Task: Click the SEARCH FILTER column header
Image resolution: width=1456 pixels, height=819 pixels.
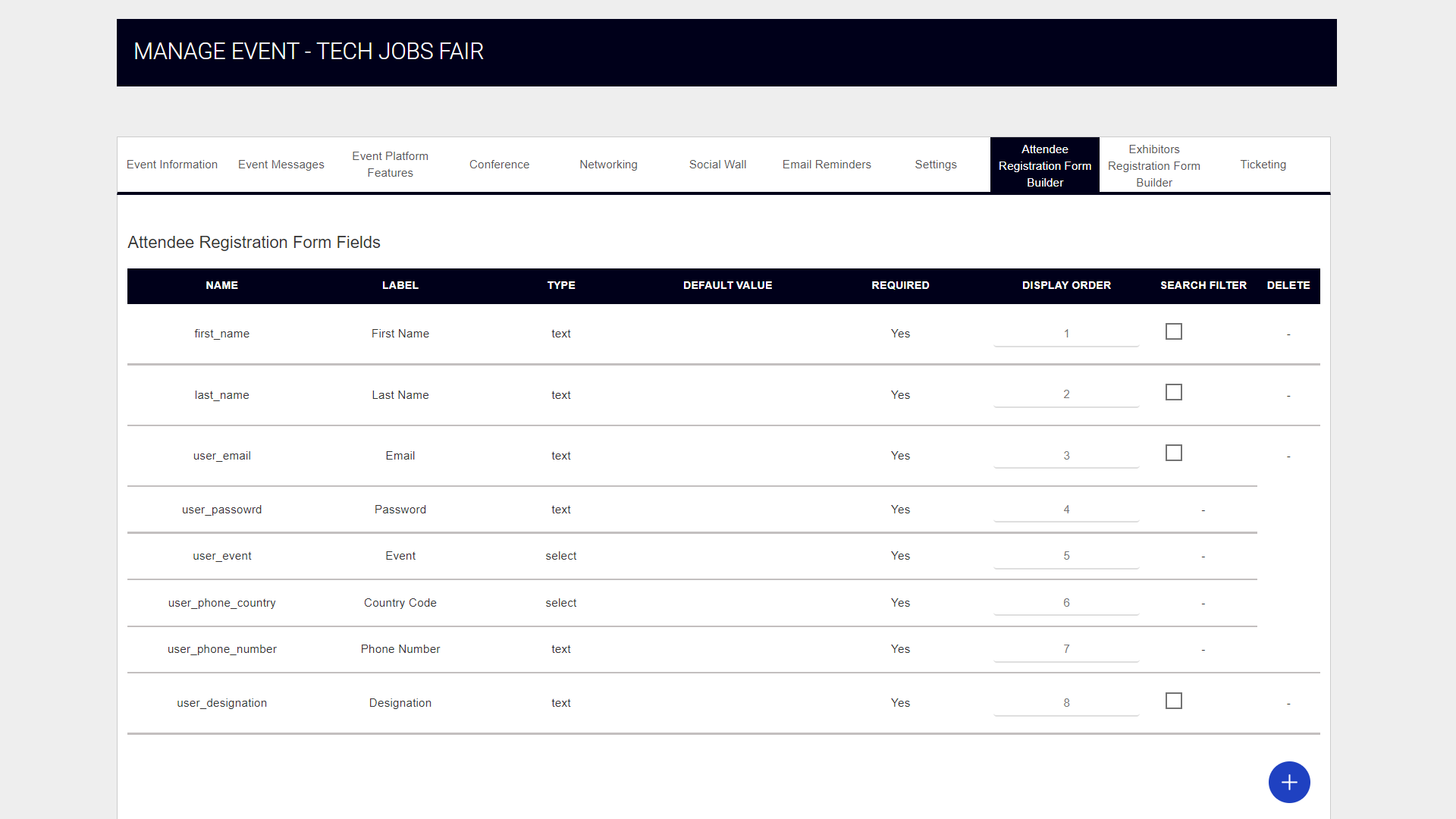Action: [1203, 285]
